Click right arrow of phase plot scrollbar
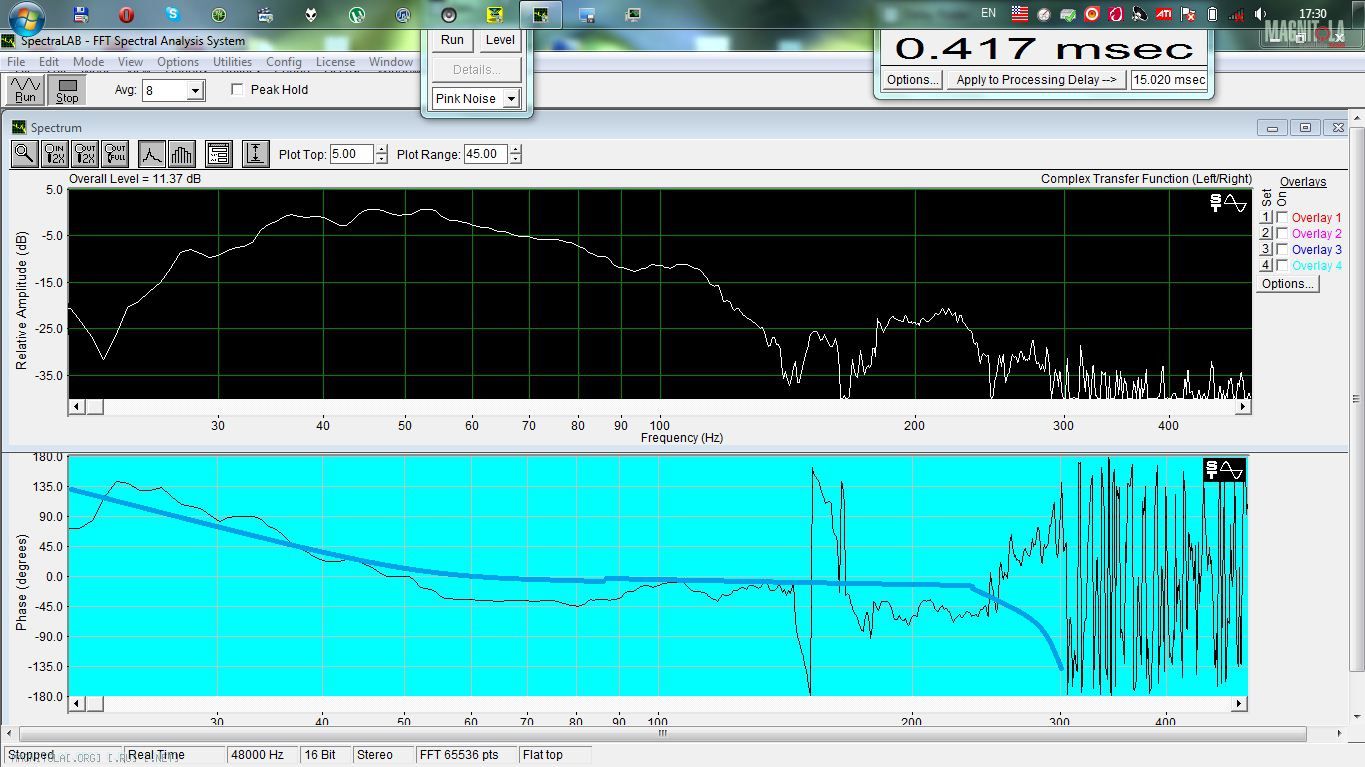Image resolution: width=1365 pixels, height=767 pixels. click(1240, 704)
